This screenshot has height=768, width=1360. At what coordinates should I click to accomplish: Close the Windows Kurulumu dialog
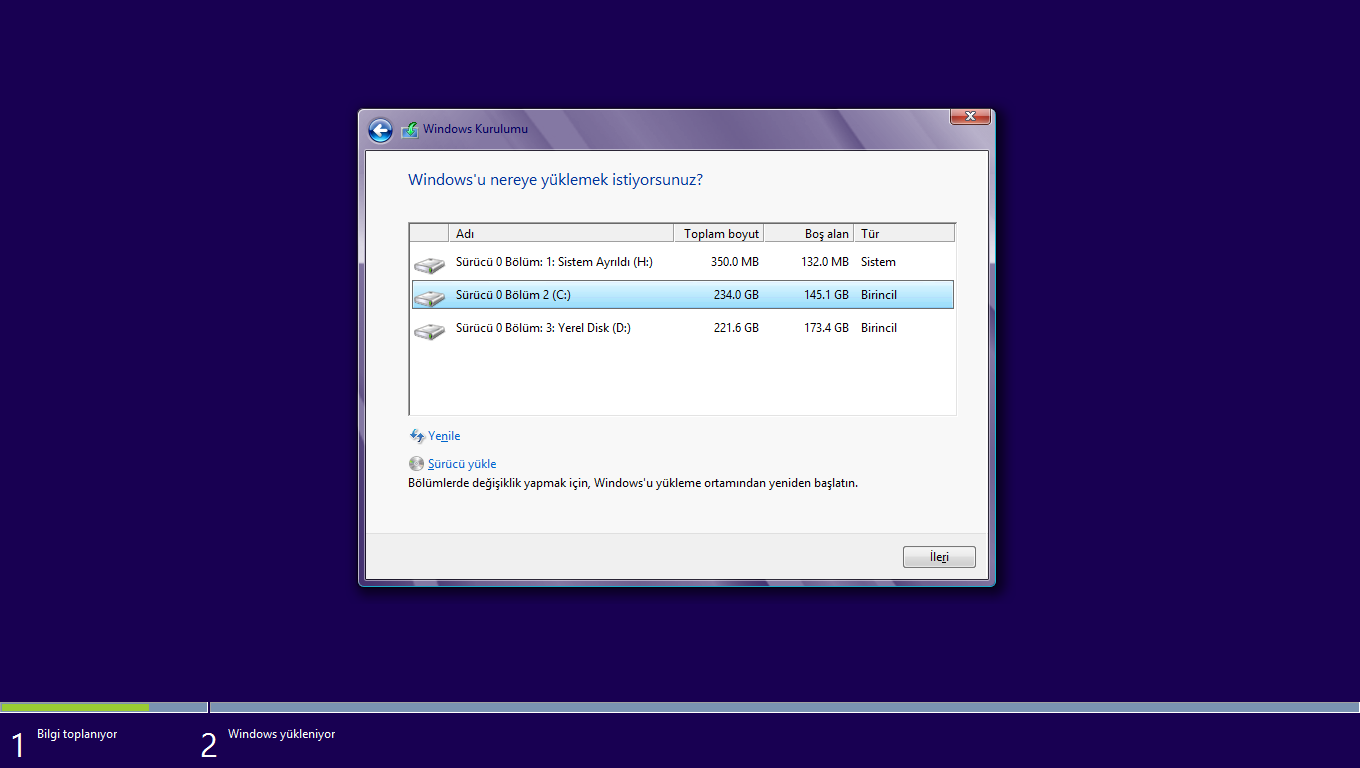click(x=970, y=117)
